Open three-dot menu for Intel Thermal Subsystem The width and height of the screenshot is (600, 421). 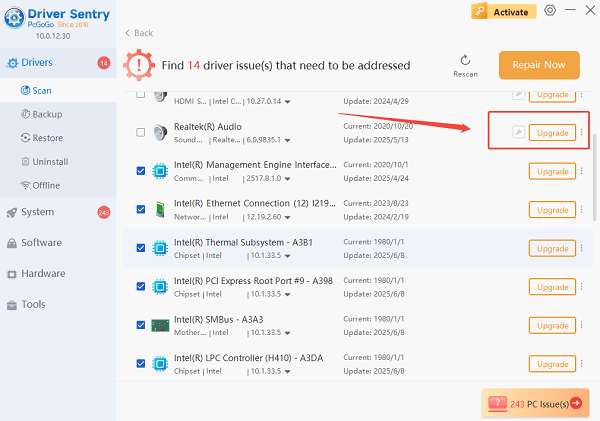[581, 248]
